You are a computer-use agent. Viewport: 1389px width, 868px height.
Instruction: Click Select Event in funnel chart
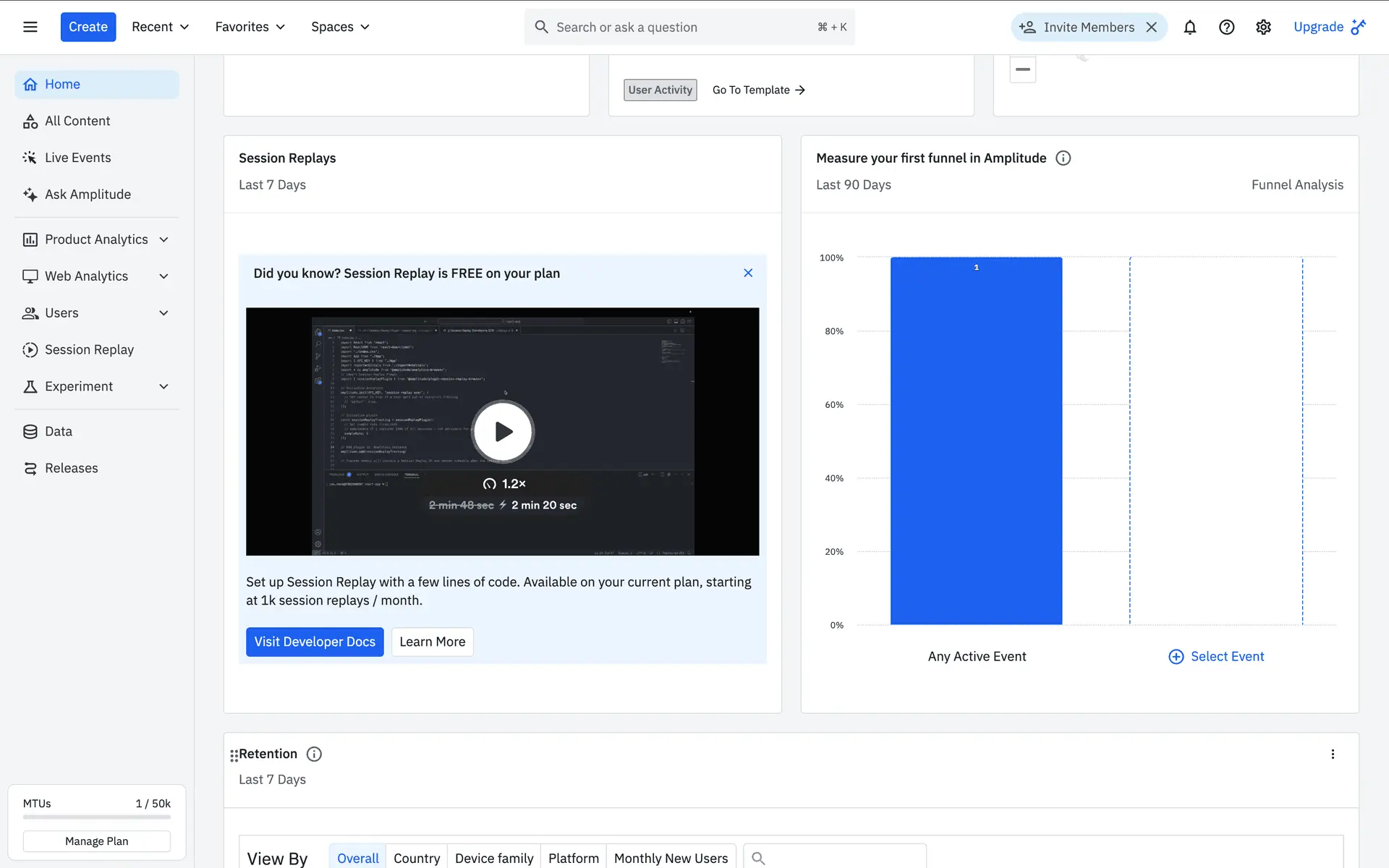1217,656
